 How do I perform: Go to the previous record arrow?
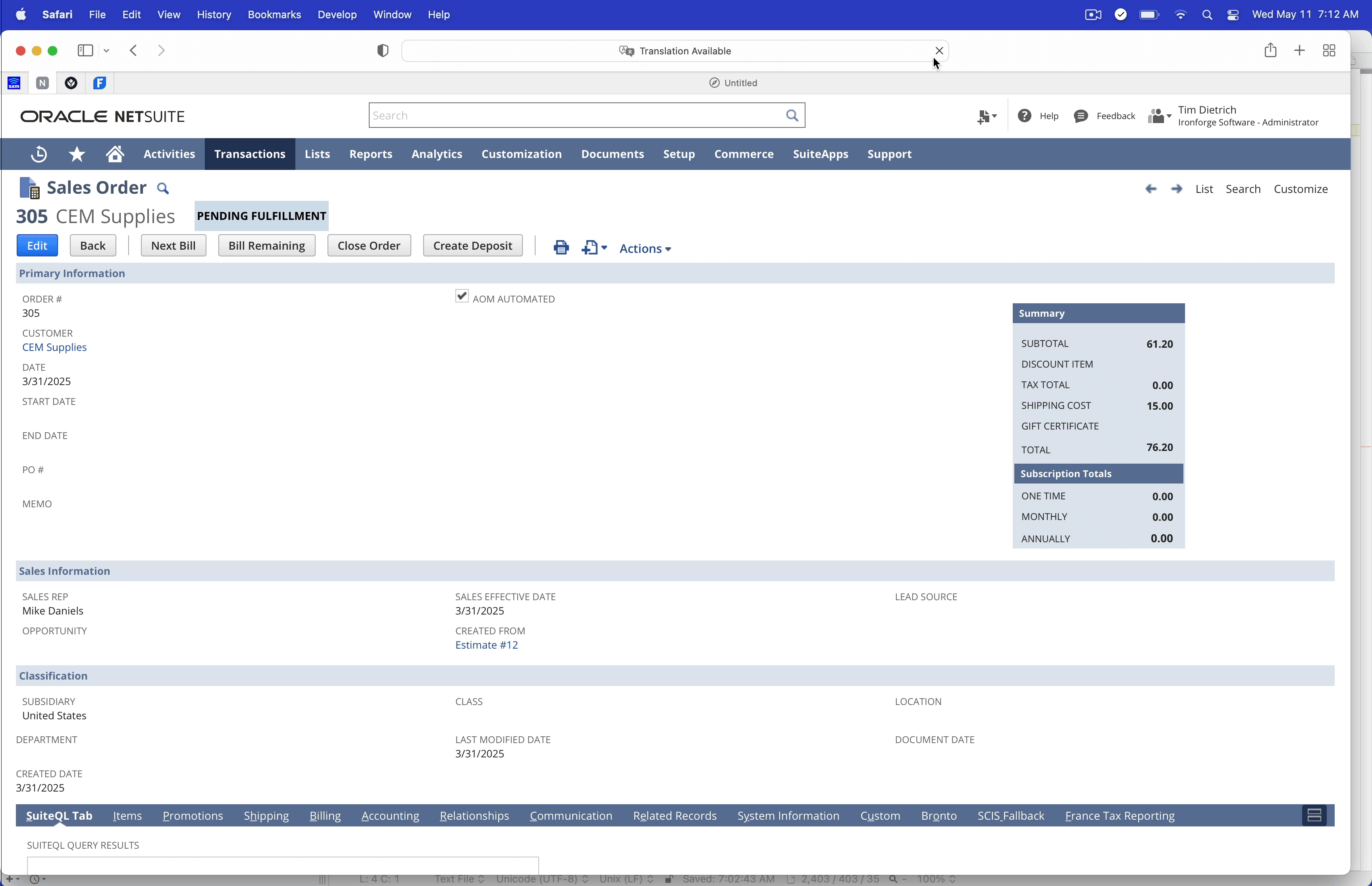1150,189
